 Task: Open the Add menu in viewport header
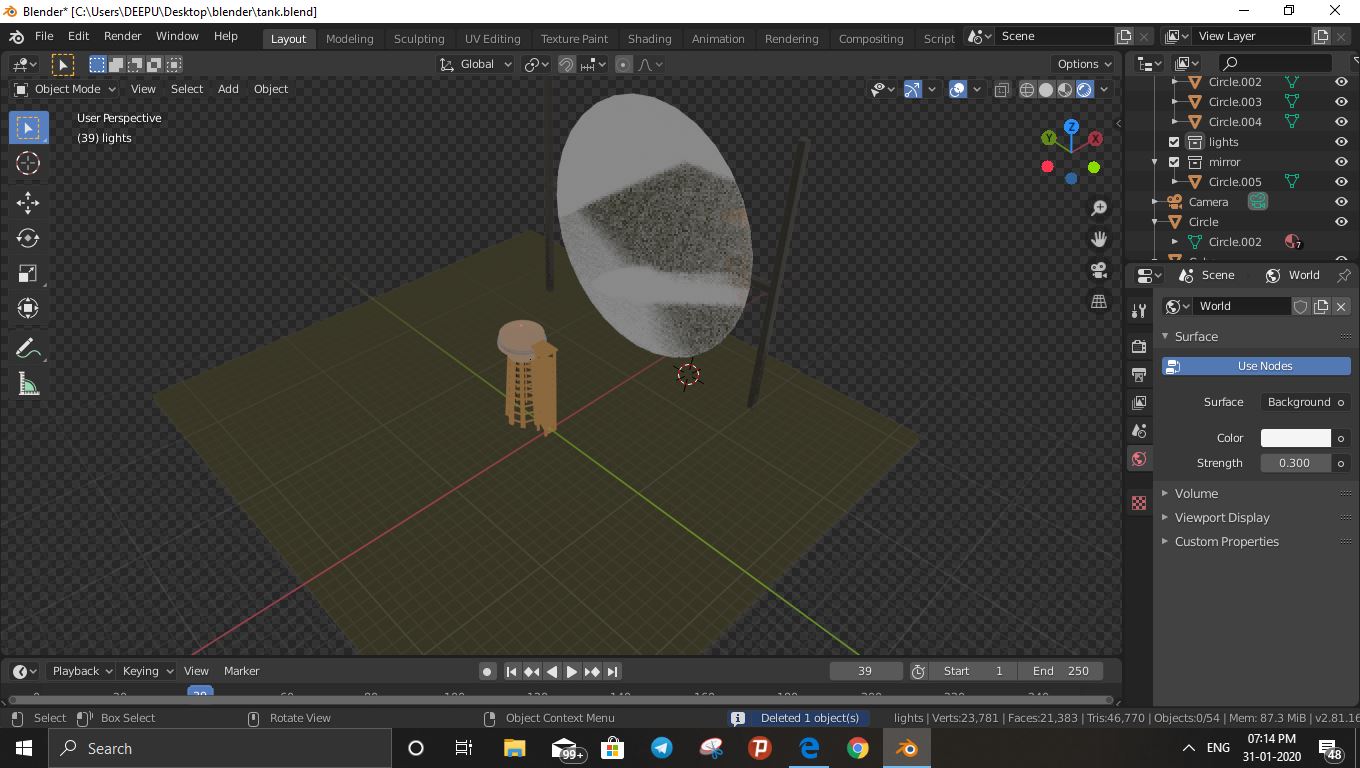[x=228, y=89]
